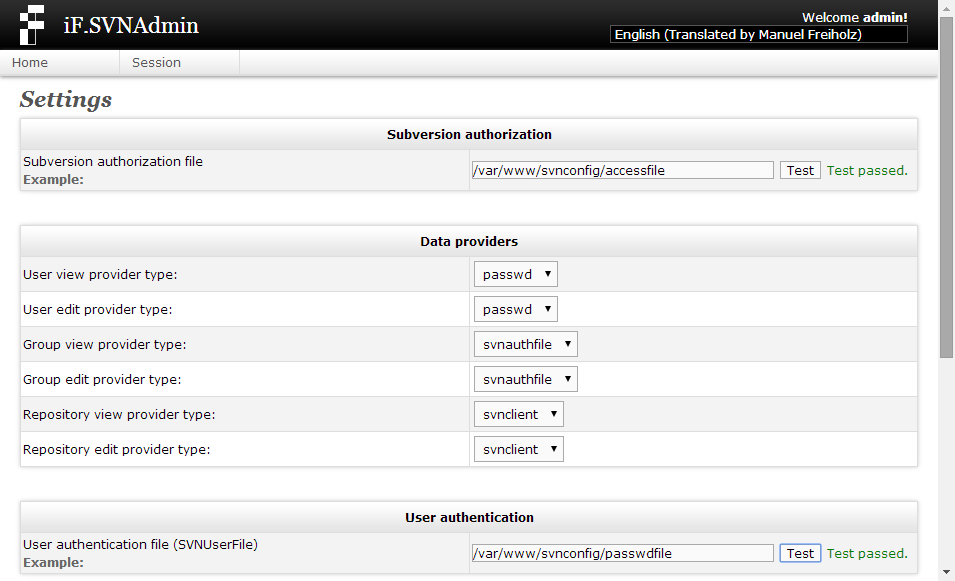Click the iF.SVNAdmin title text
This screenshot has width=955, height=581.
(131, 26)
